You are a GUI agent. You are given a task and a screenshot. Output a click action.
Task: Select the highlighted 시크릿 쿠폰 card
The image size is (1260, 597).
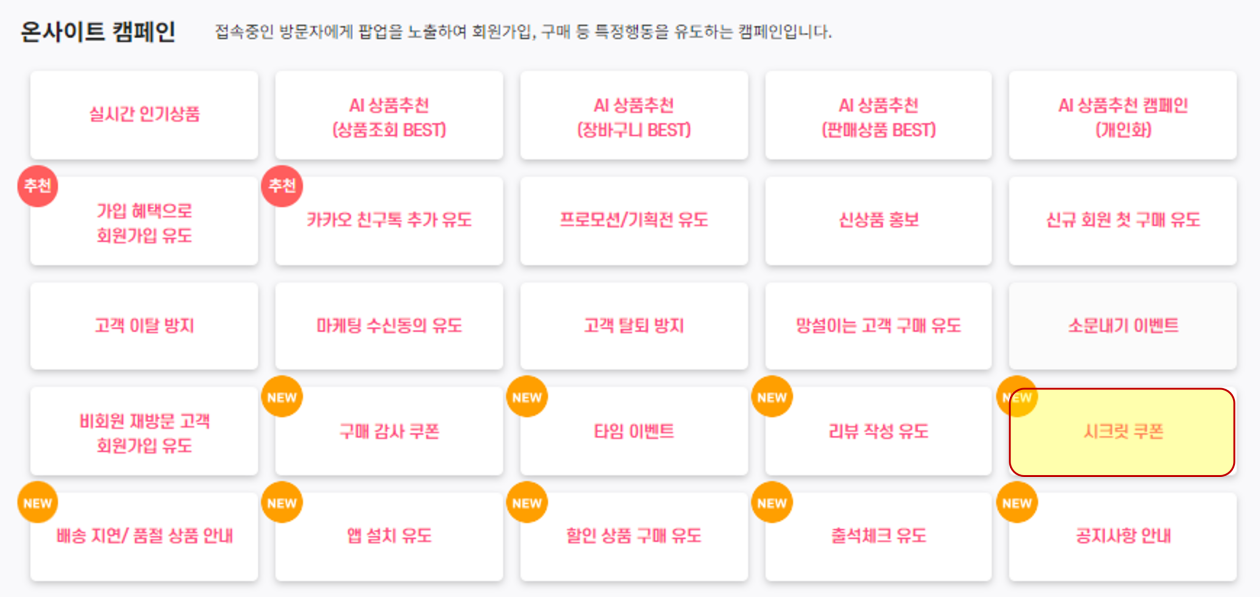pyautogui.click(x=1123, y=432)
